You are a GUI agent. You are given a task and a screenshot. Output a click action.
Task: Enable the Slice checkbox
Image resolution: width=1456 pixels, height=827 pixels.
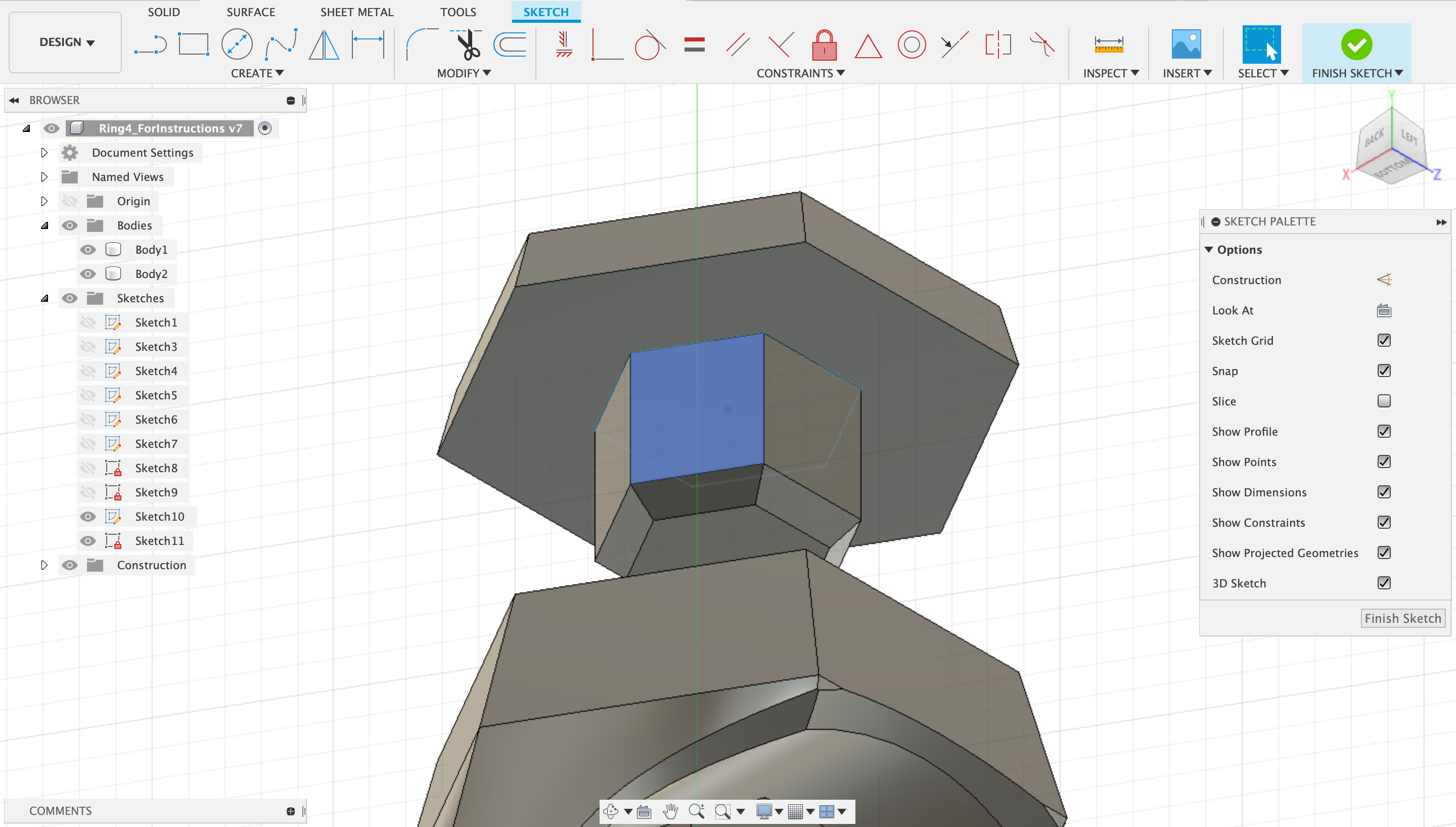tap(1384, 401)
